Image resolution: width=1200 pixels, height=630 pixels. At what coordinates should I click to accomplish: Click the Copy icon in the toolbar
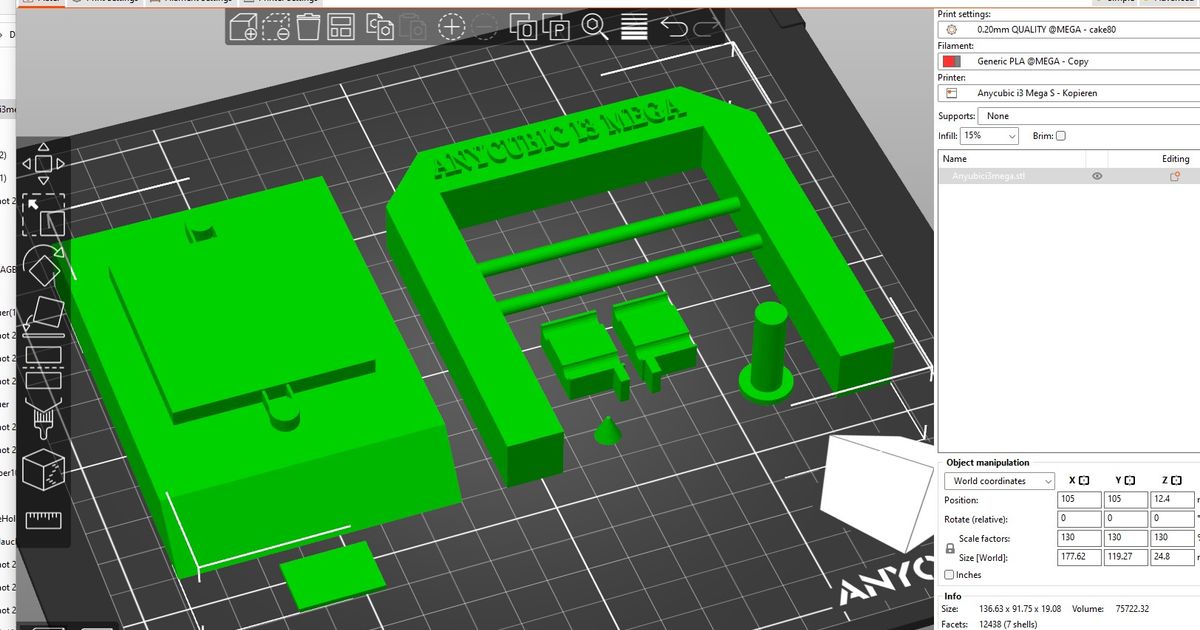tap(378, 27)
